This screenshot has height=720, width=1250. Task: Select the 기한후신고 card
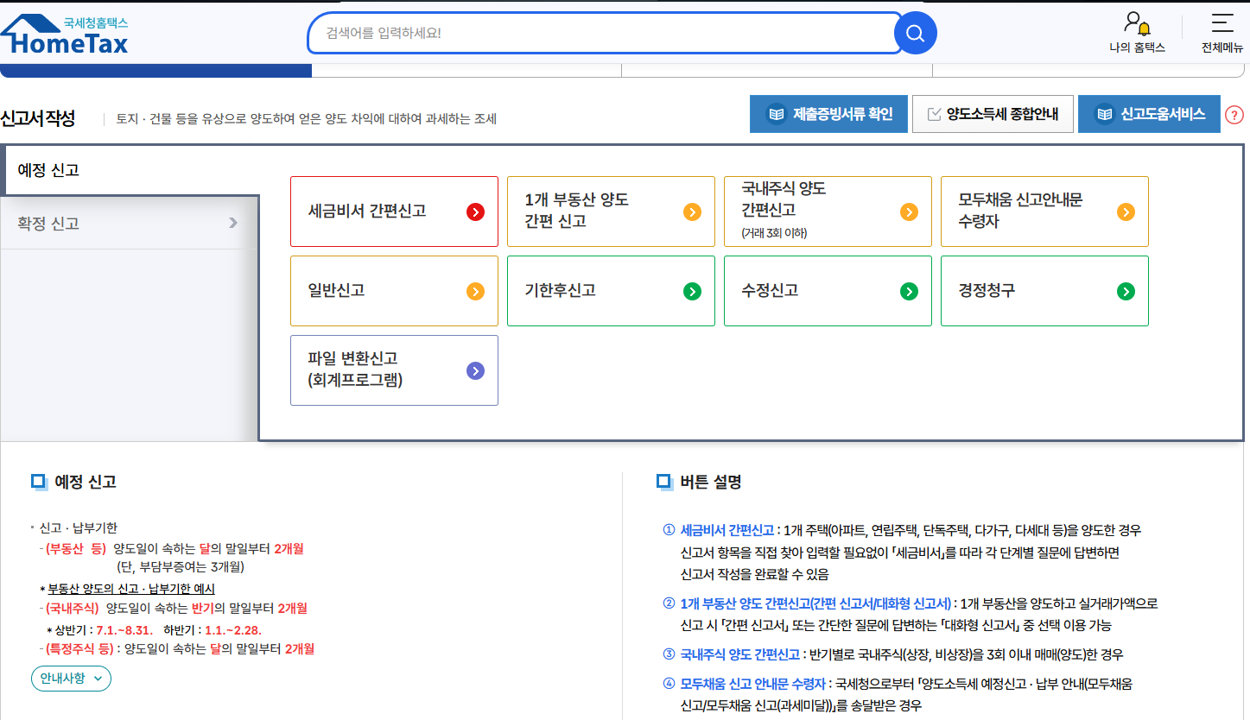point(611,291)
